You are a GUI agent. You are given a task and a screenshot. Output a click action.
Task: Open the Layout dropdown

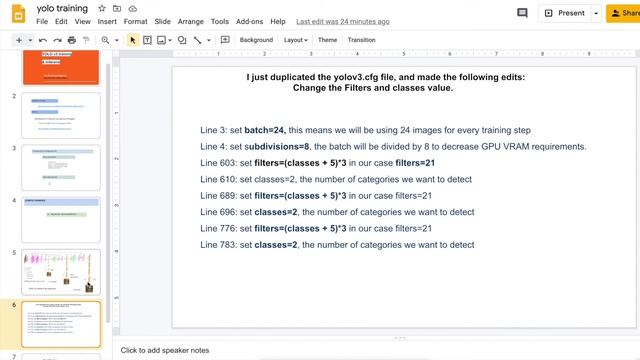pyautogui.click(x=296, y=40)
